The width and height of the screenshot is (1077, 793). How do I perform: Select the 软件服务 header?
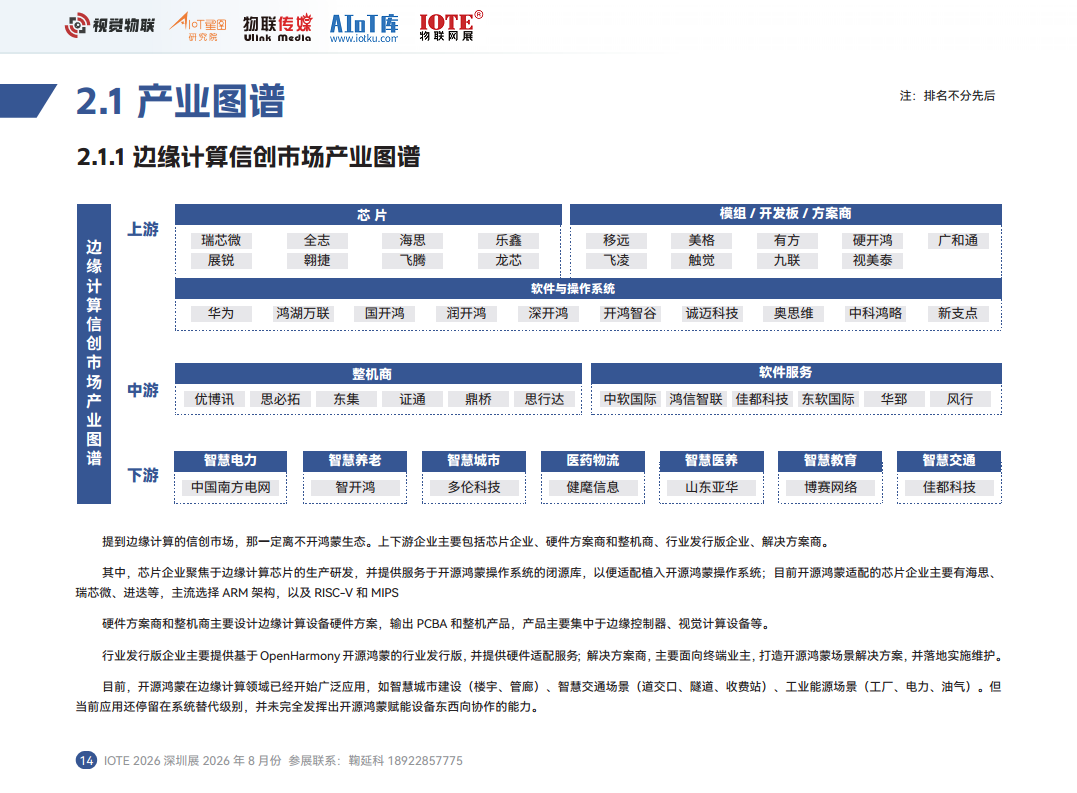coord(796,373)
